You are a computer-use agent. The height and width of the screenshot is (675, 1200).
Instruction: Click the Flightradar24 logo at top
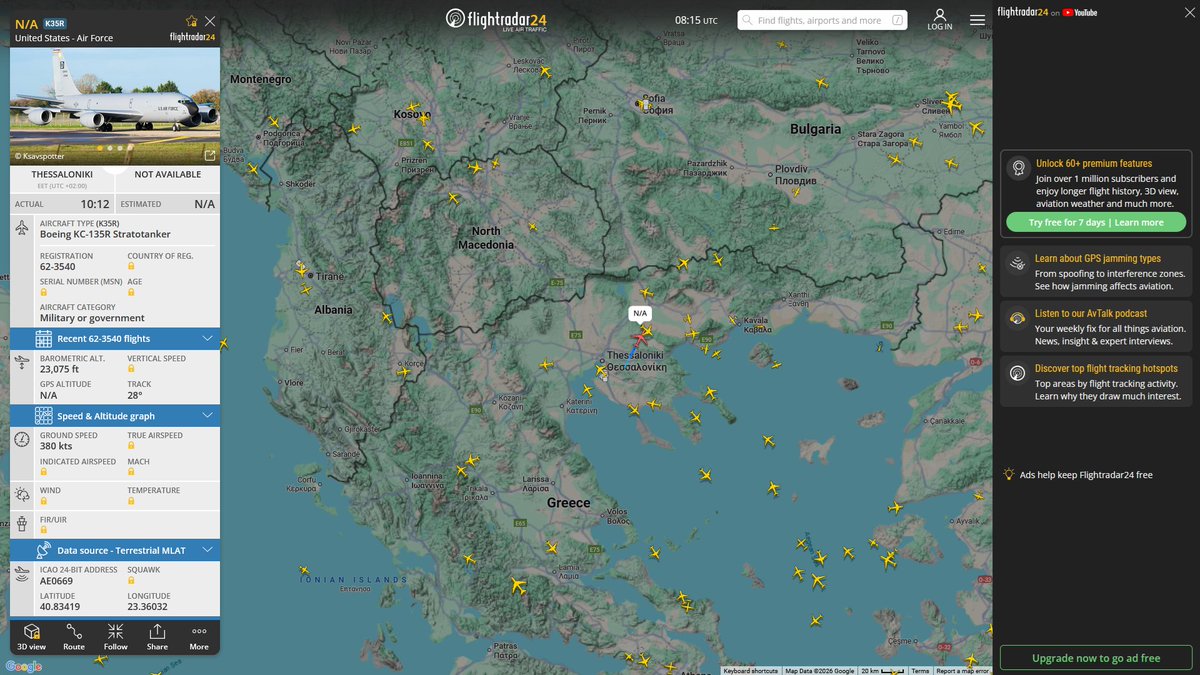[x=497, y=19]
